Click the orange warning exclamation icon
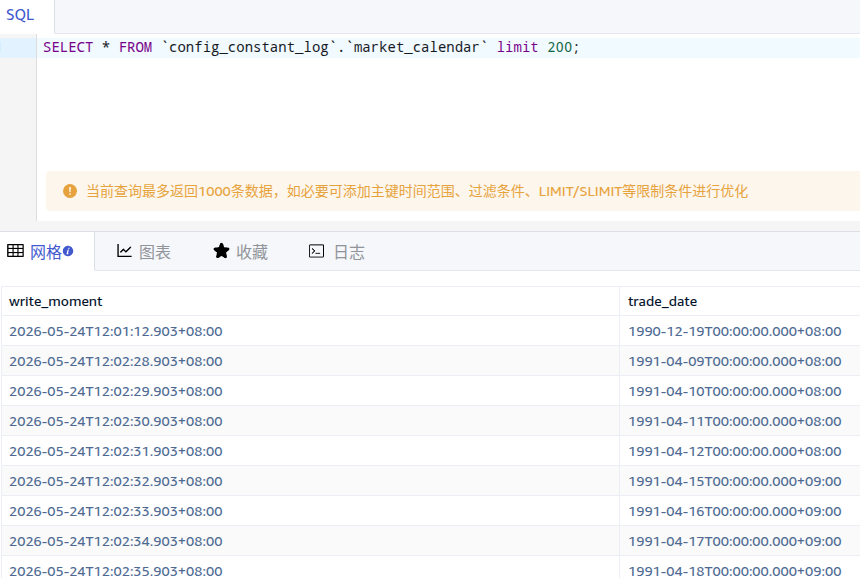This screenshot has width=860, height=578. [70, 191]
